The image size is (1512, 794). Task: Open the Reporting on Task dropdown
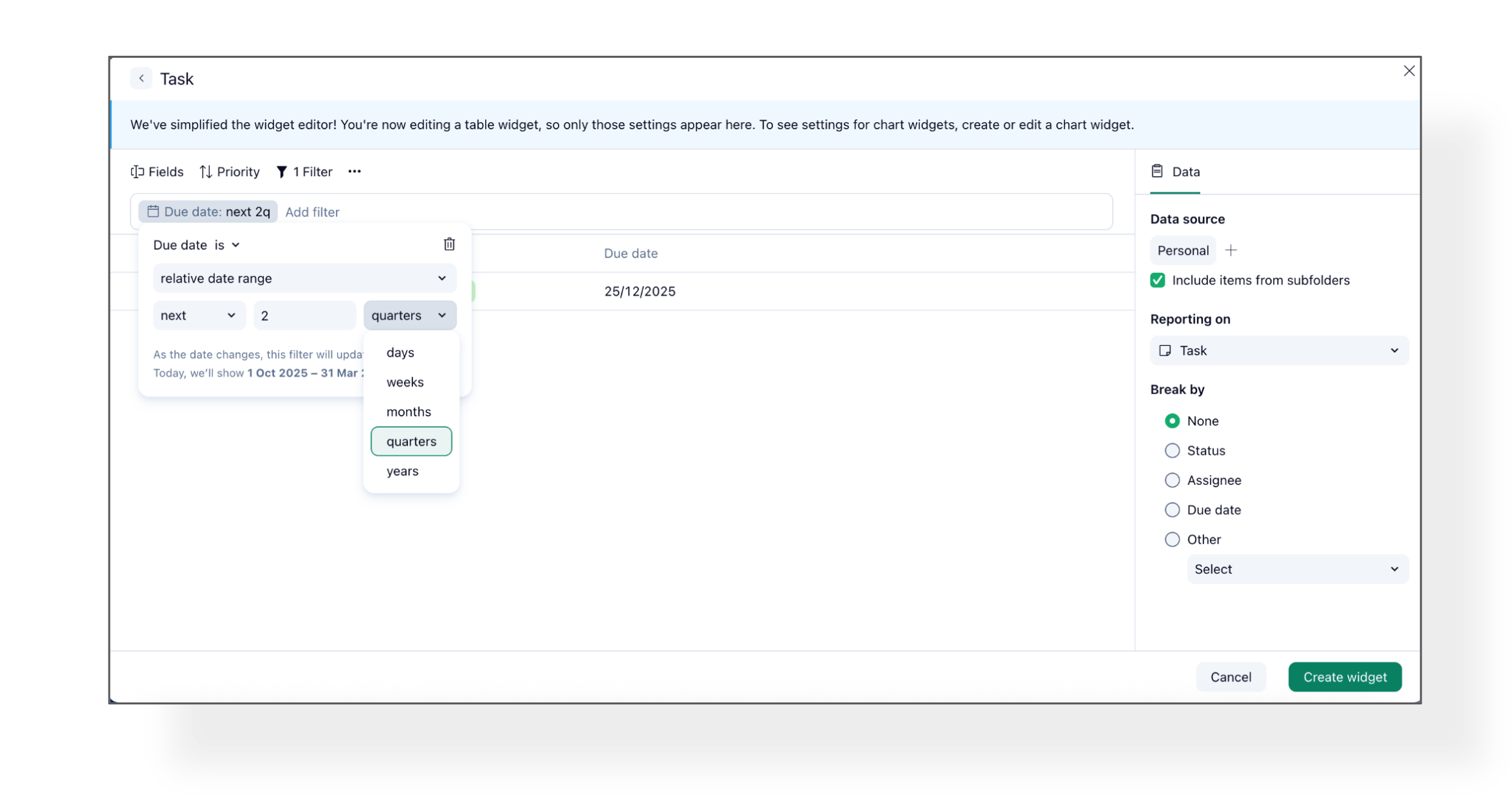point(1278,351)
